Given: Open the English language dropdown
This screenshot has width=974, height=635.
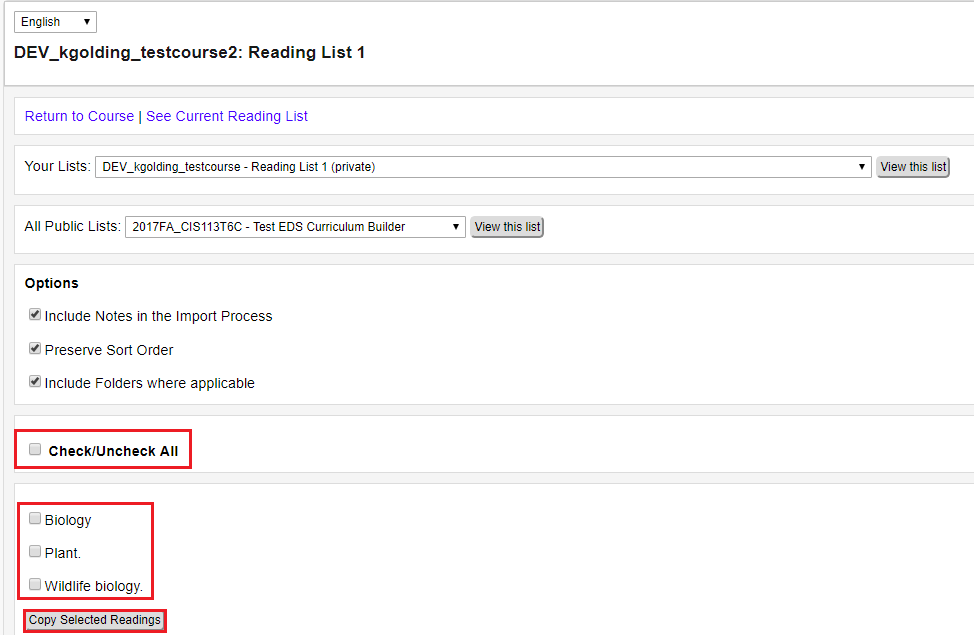Looking at the screenshot, I should click(x=55, y=22).
